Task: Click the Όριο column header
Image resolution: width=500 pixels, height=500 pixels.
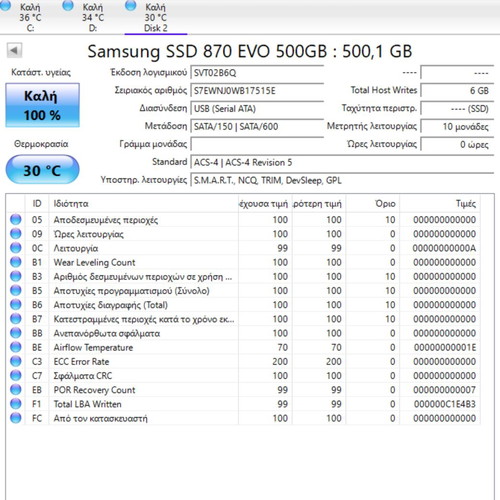Action: 373,204
